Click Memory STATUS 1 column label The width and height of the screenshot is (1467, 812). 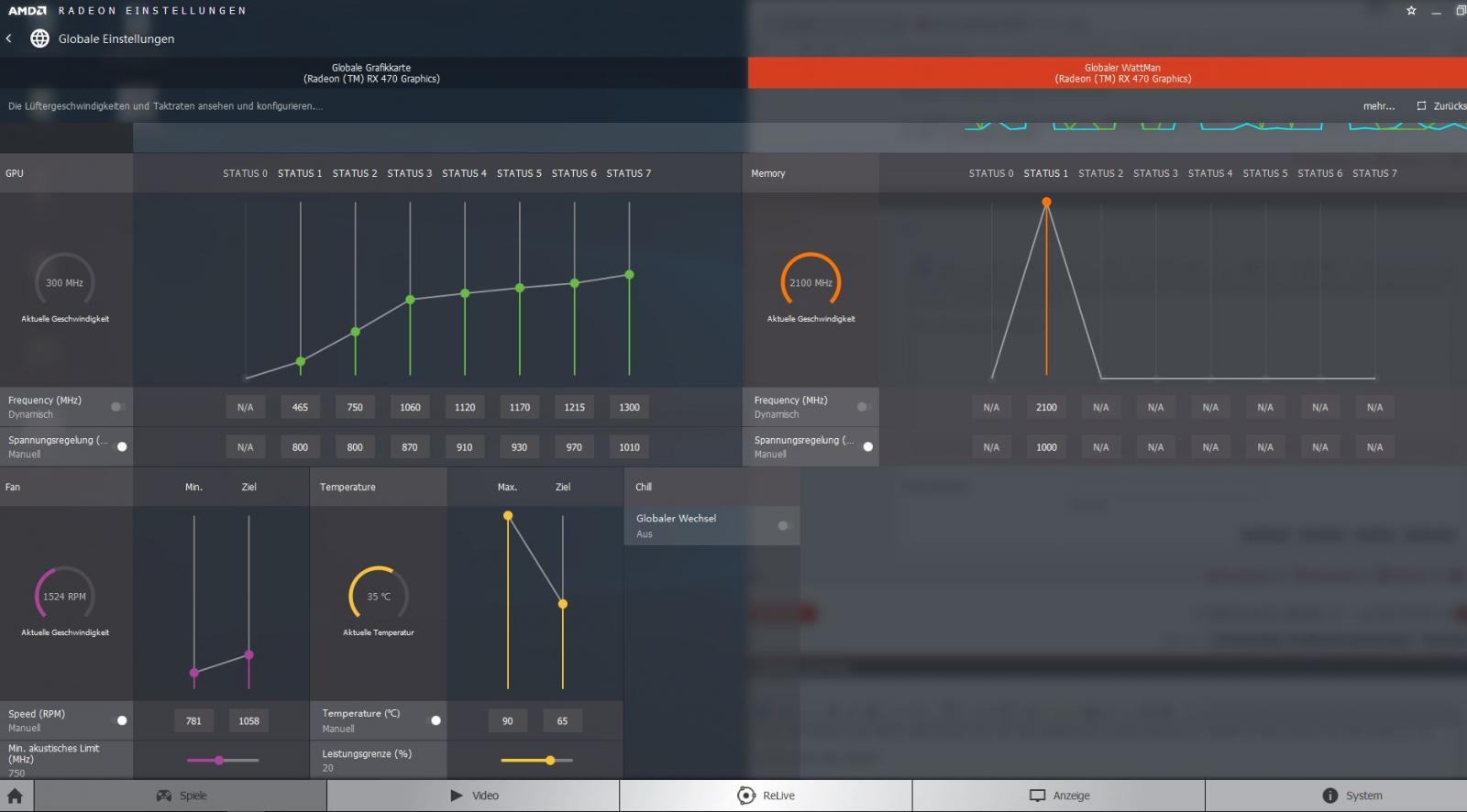click(1045, 173)
